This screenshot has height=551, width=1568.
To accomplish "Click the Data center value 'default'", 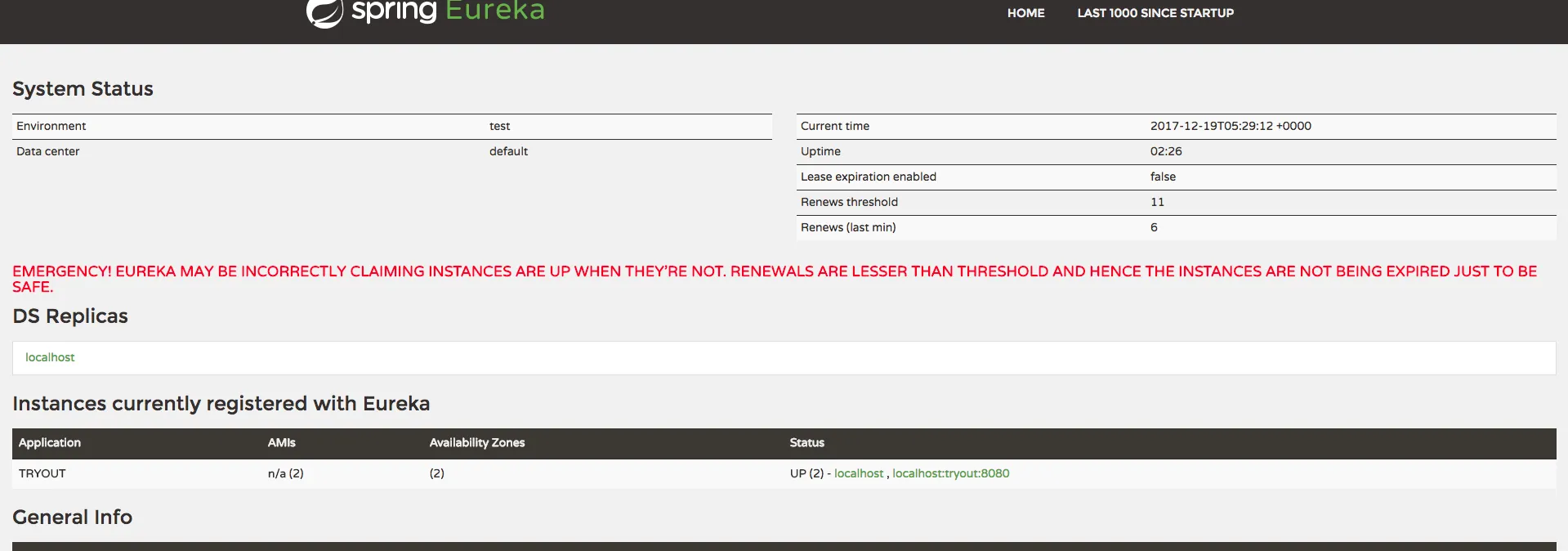I will click(508, 151).
